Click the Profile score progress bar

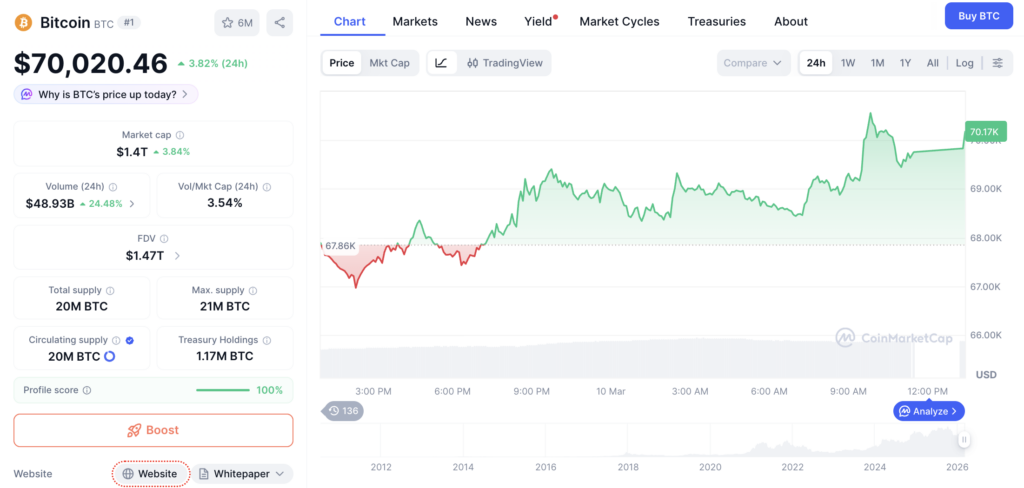tap(223, 390)
